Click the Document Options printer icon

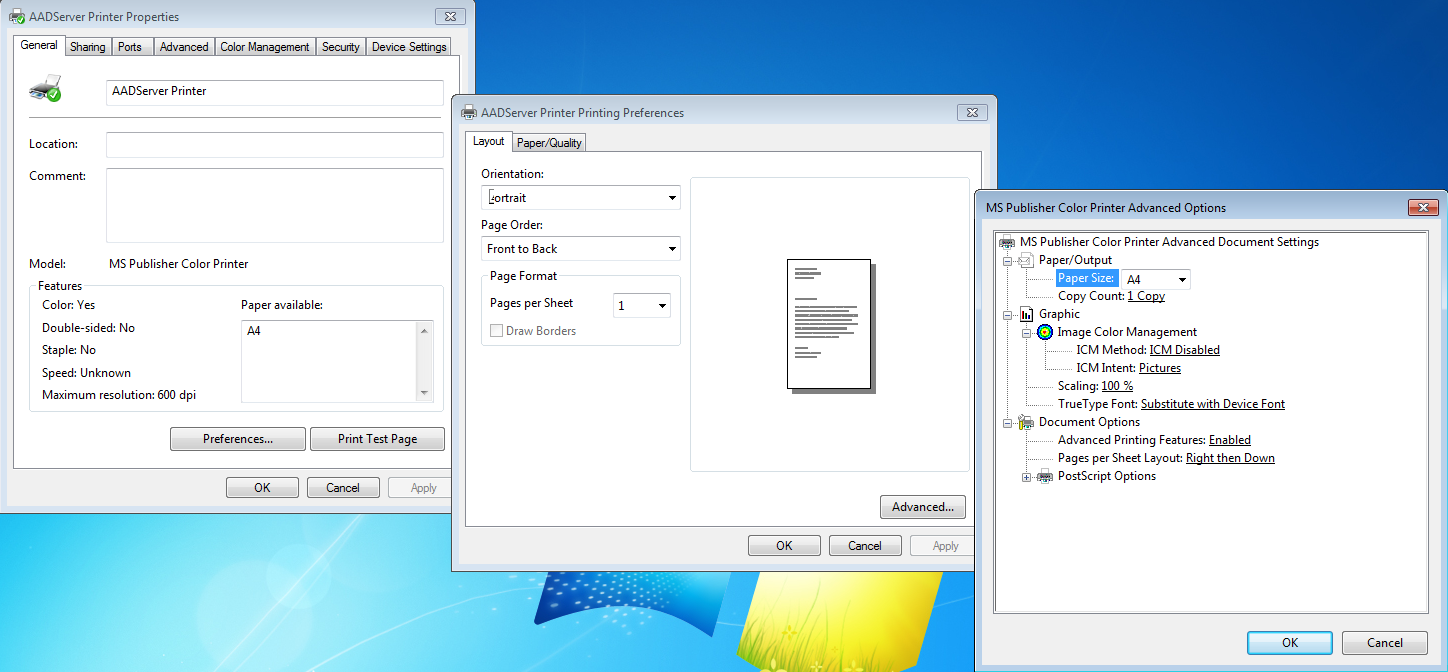coord(1026,422)
